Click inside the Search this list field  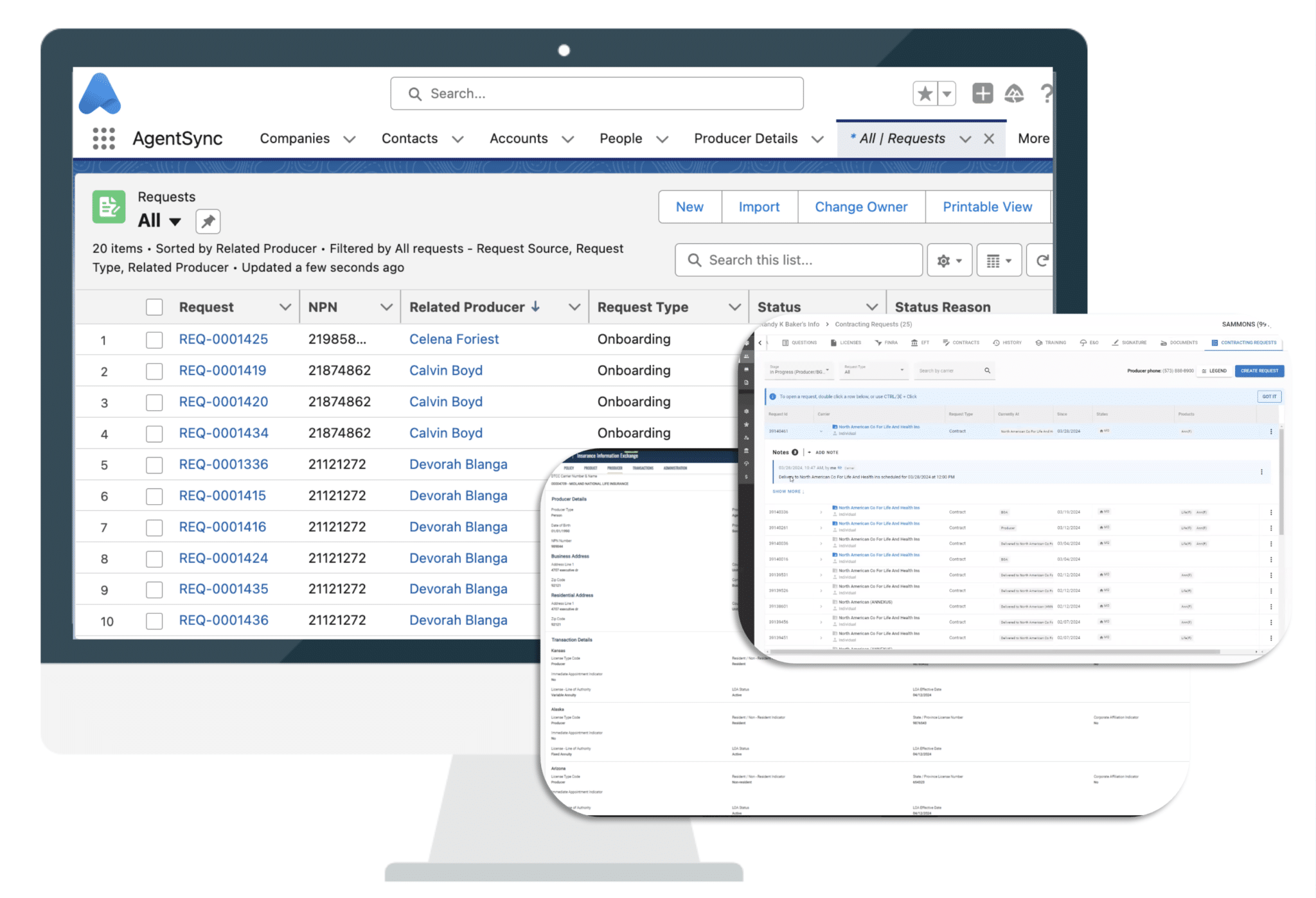pos(797,260)
